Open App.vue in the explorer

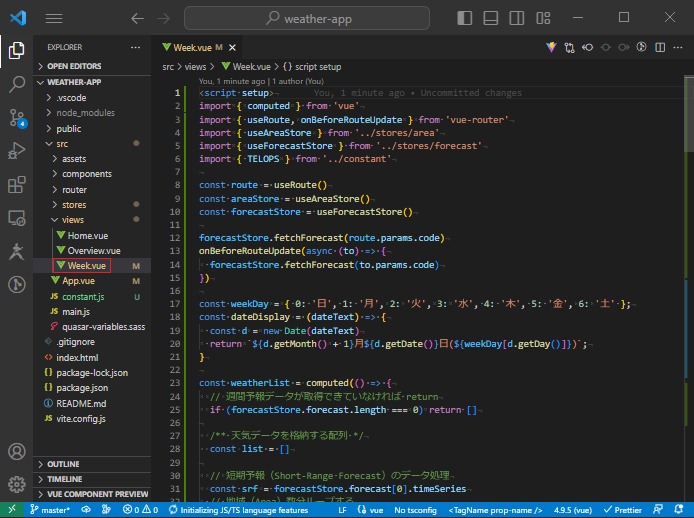coord(92,281)
